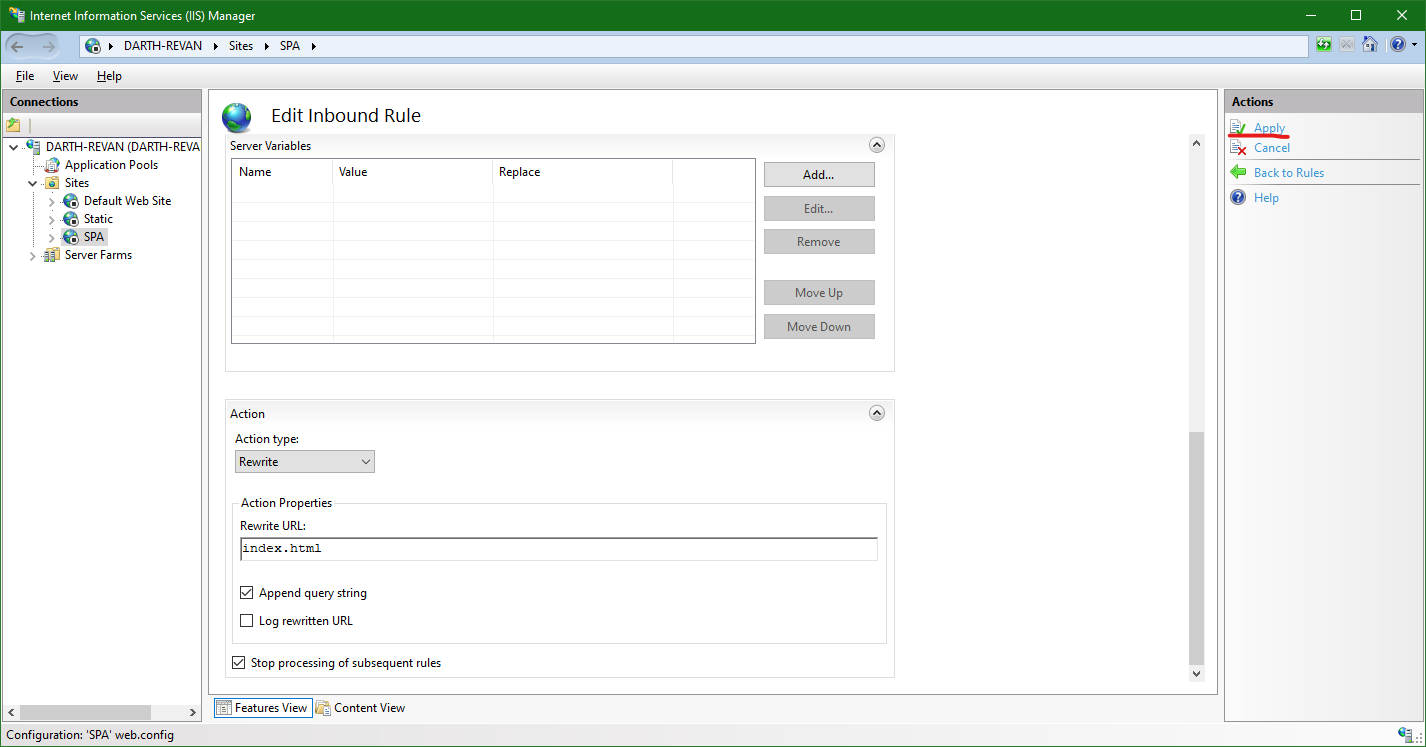This screenshot has width=1426, height=747.
Task: Enable Log rewritten URL
Action: pyautogui.click(x=246, y=620)
